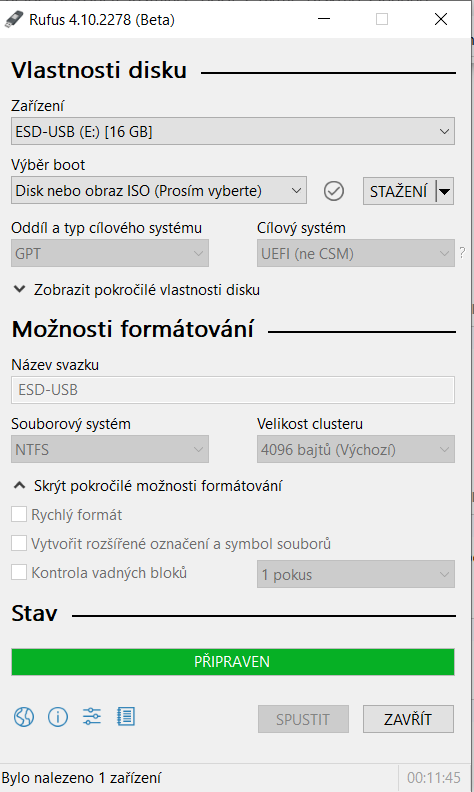
Task: Open the Zařízení device dropdown
Action: pos(233,131)
